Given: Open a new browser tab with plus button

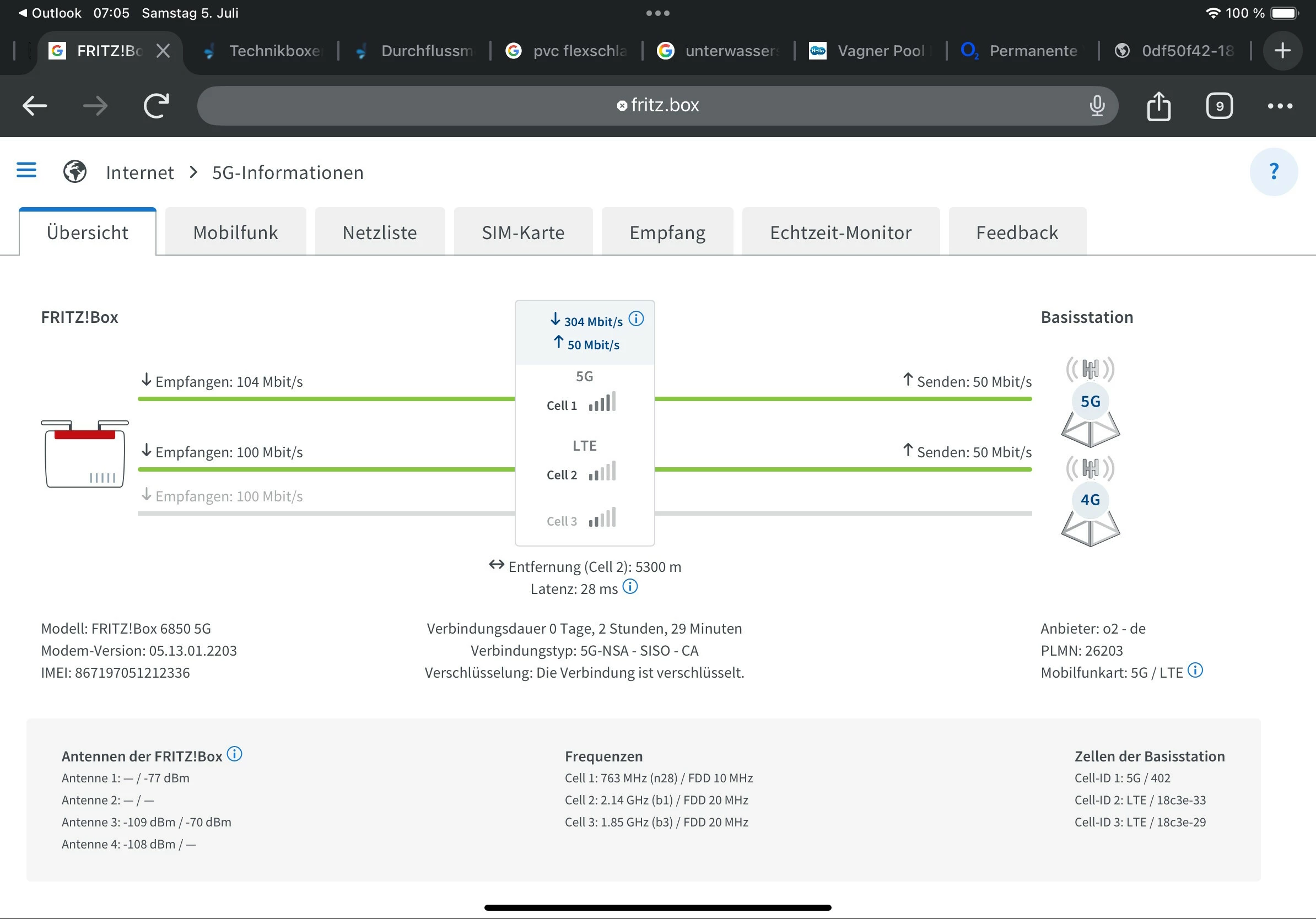Looking at the screenshot, I should [1282, 51].
